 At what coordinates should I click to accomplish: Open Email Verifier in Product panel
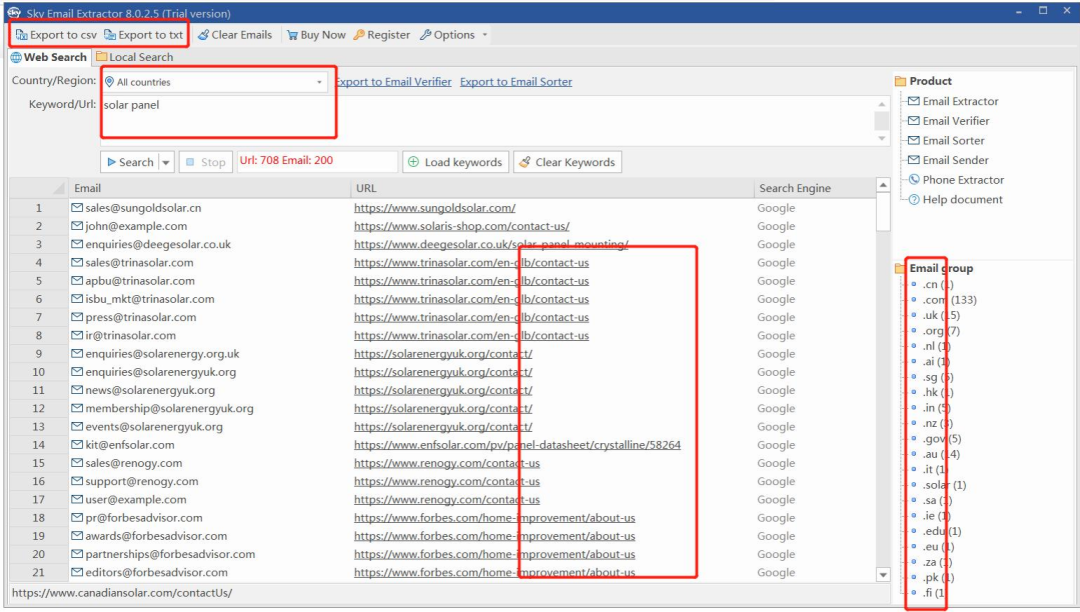[x=955, y=121]
